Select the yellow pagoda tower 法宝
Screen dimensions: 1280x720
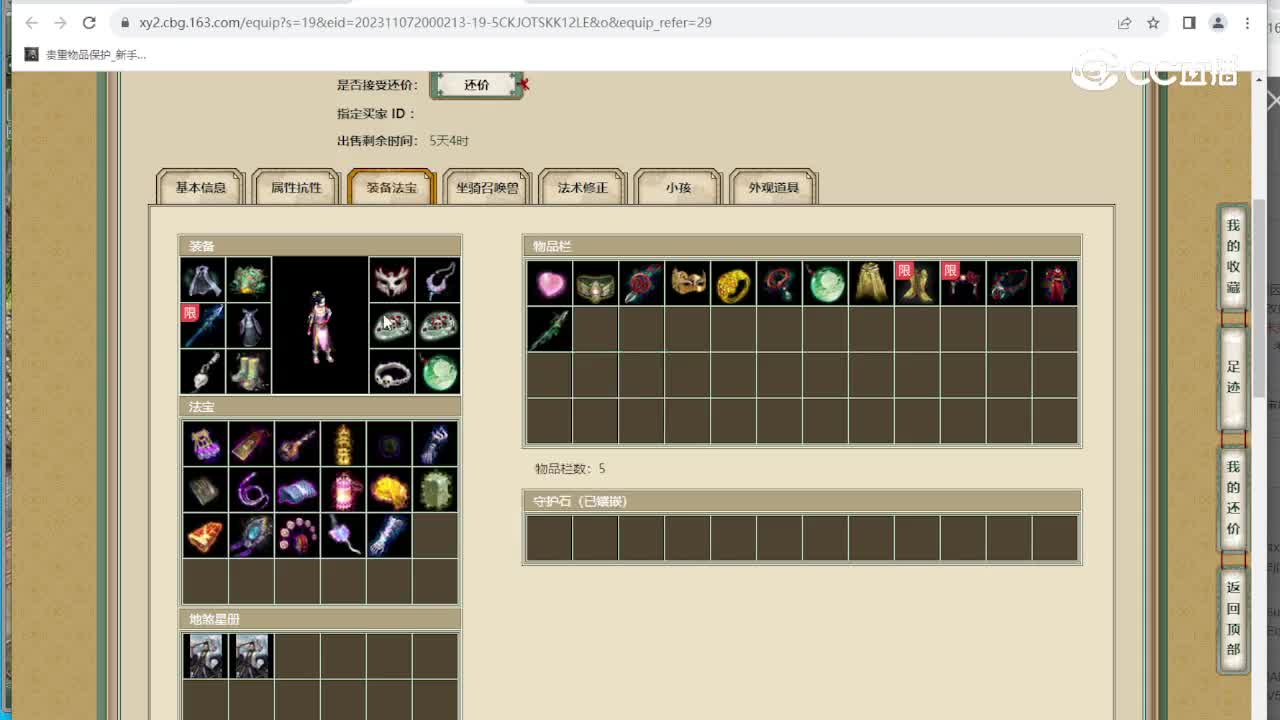tap(343, 443)
